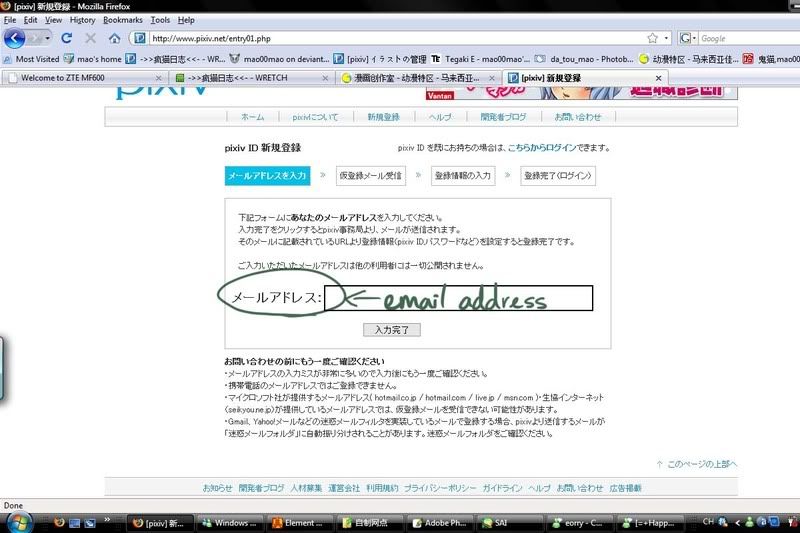Click the 入力完了 submit button
The image size is (800, 533).
(392, 330)
